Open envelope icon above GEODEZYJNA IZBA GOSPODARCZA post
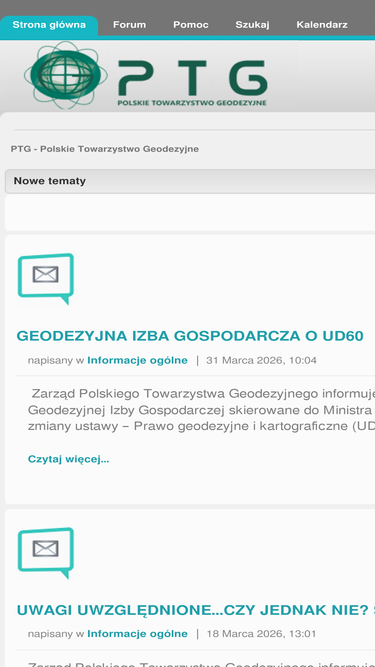The image size is (375, 667). point(45,279)
